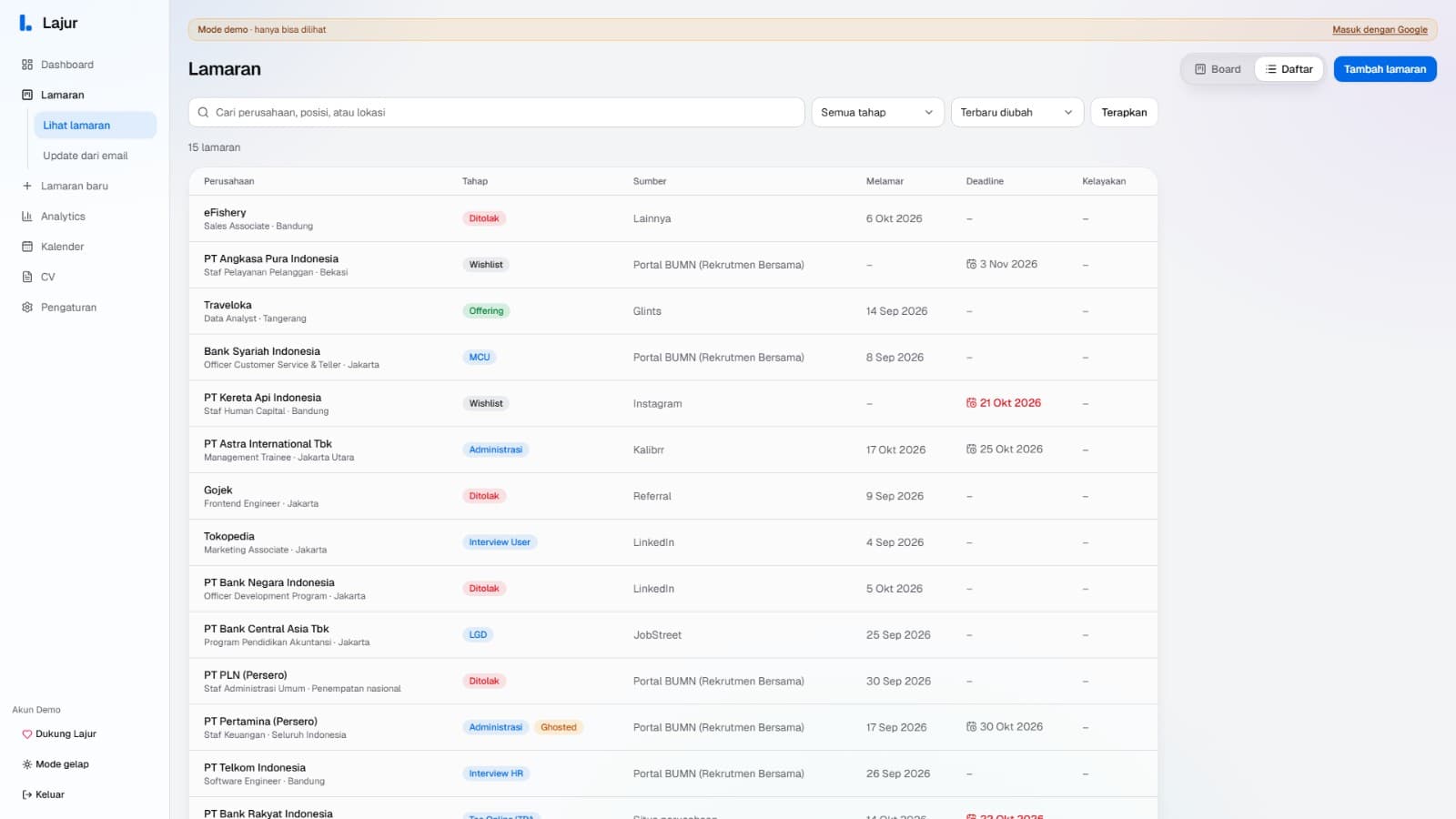Open Pengaturan gear icon

click(27, 308)
